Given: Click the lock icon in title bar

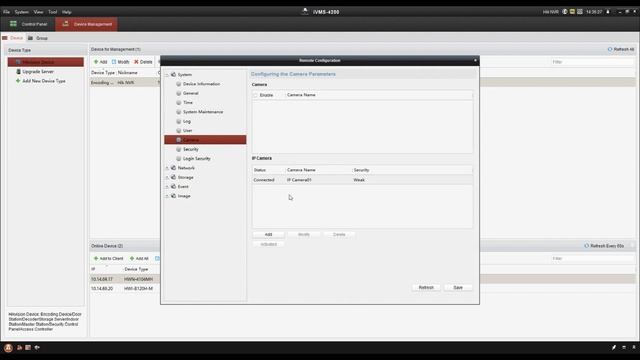Looking at the screenshot, I should (608, 12).
